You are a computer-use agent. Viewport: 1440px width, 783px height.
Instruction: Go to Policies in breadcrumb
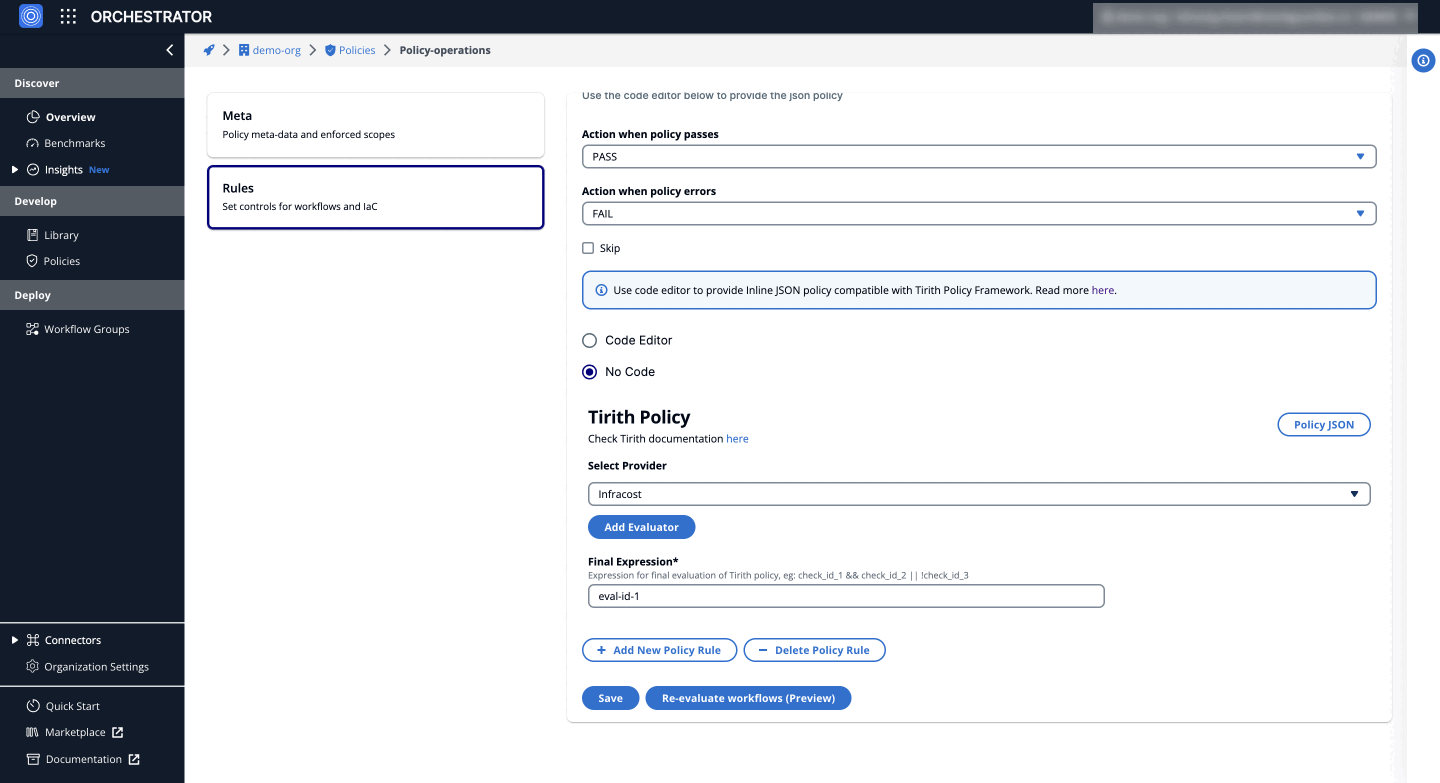pos(356,50)
